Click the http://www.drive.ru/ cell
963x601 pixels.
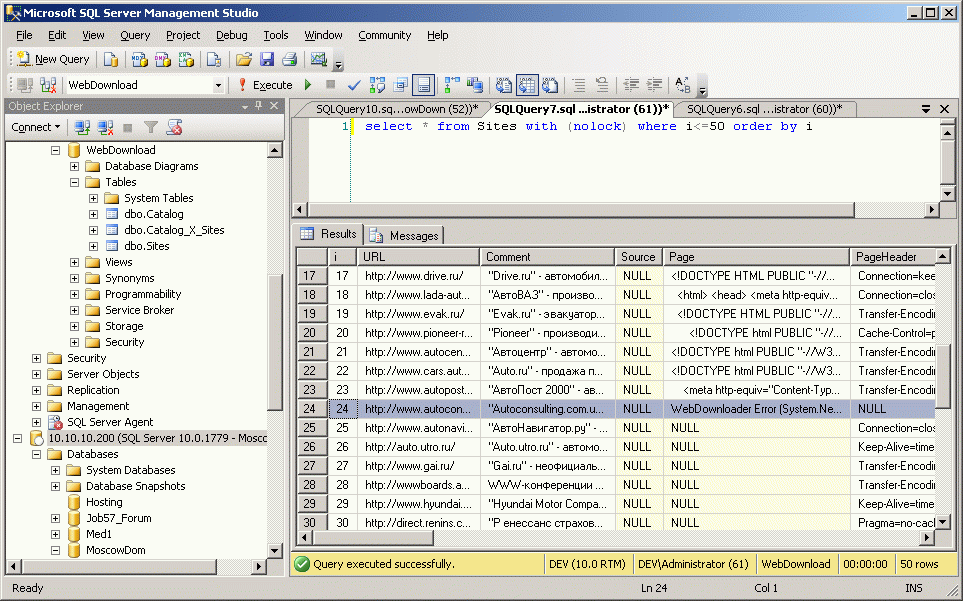pyautogui.click(x=418, y=276)
